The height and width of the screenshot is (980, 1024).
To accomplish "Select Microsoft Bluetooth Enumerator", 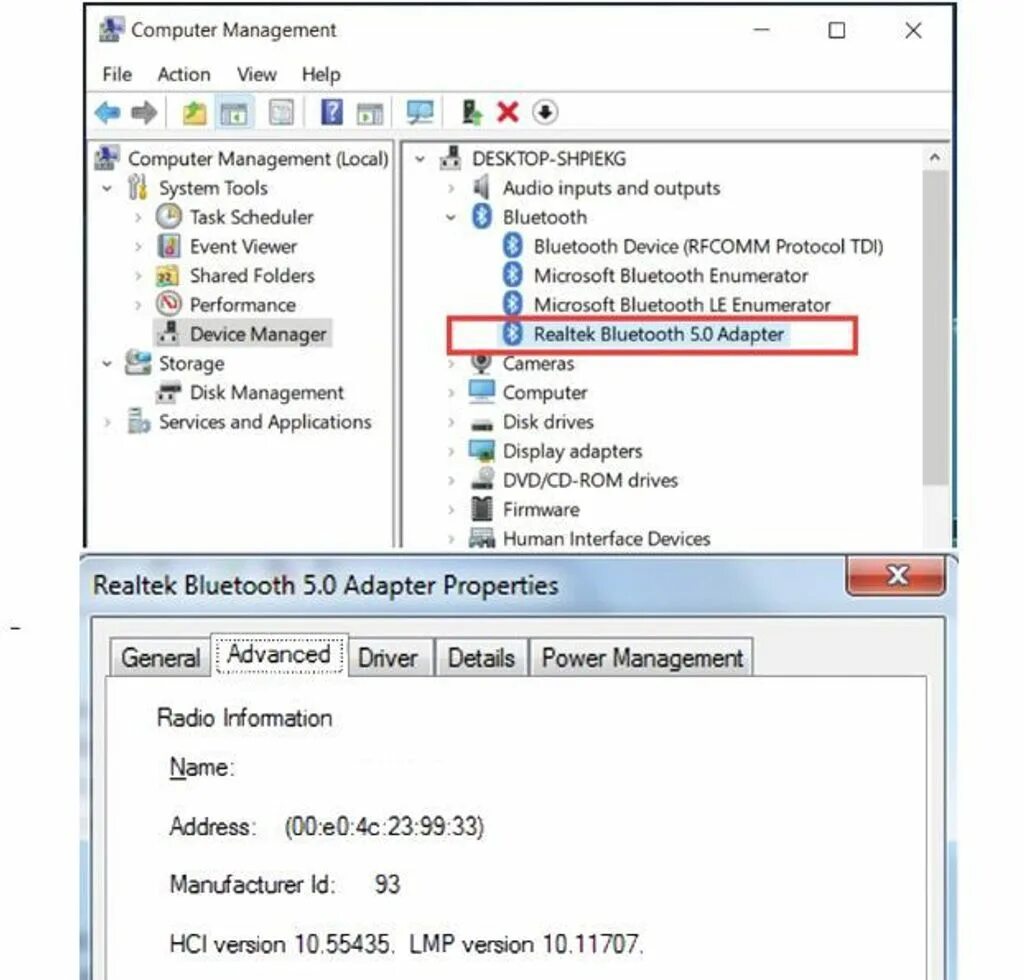I will click(x=670, y=276).
